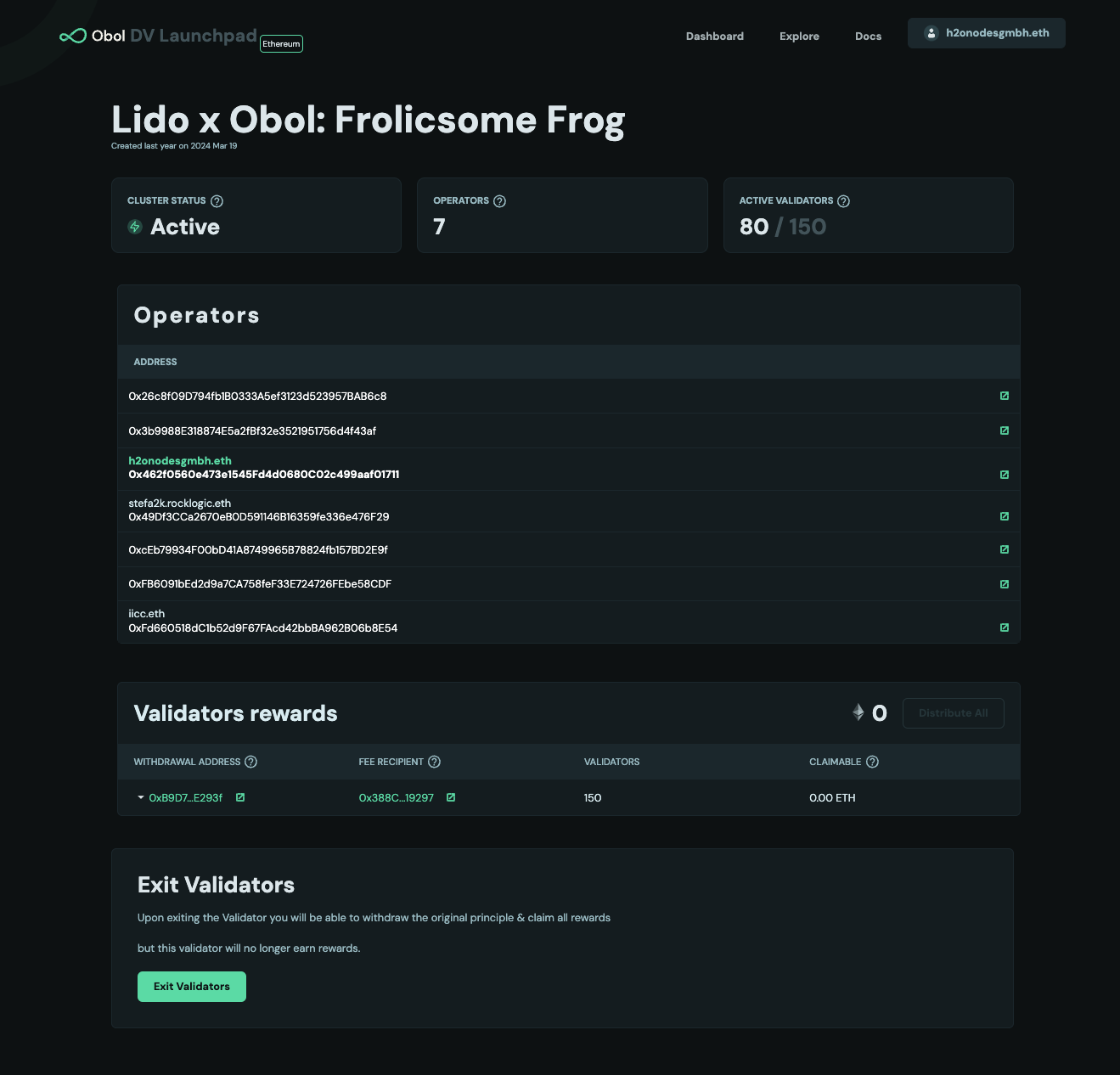This screenshot has width=1120, height=1075.
Task: Select address 0x49Df3CCa2670eB0D591146B16359fe336e476F29
Action: pyautogui.click(x=259, y=517)
